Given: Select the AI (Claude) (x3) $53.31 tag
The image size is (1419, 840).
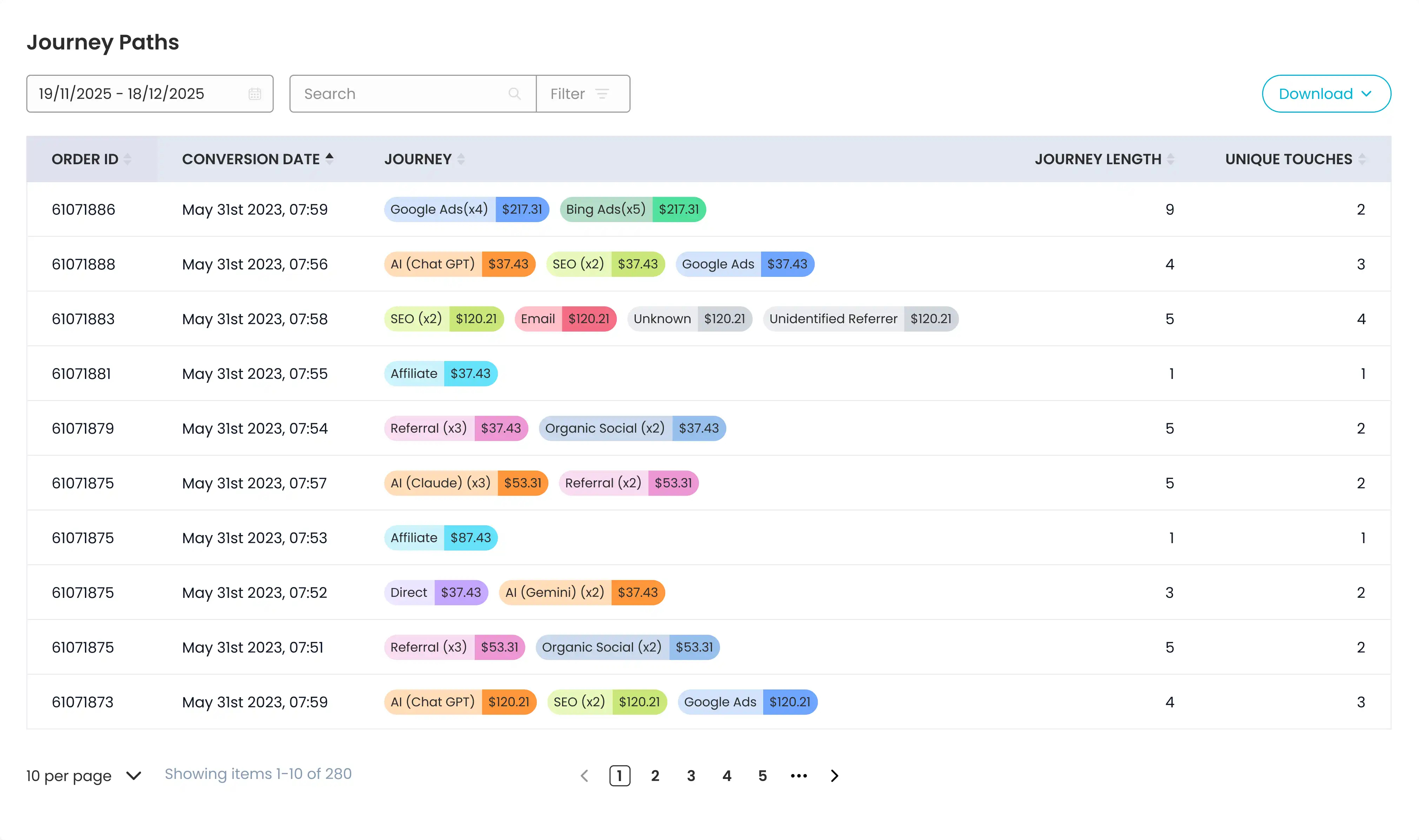Looking at the screenshot, I should [x=466, y=484].
